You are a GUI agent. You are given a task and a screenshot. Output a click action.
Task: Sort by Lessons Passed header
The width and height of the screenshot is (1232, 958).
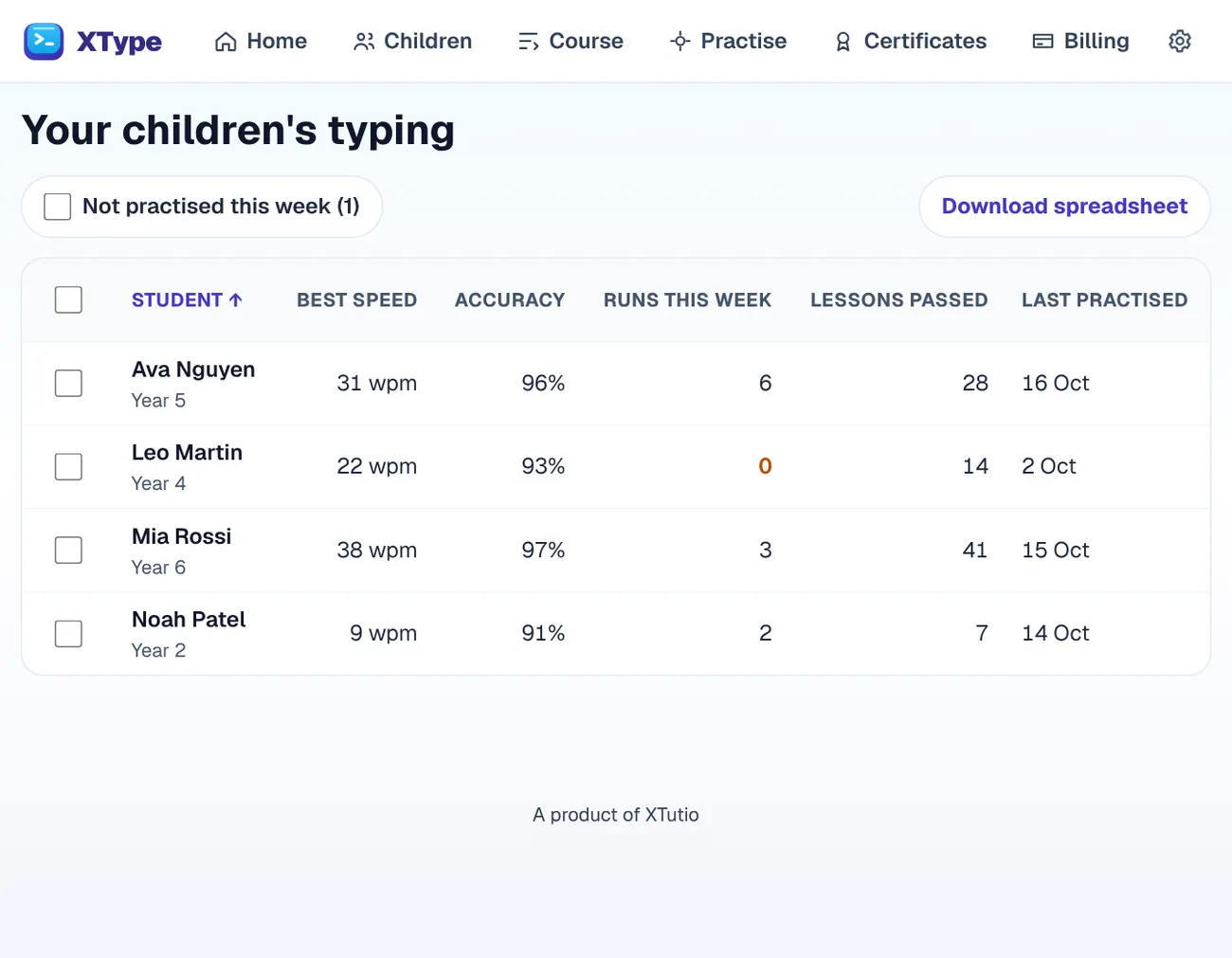[x=898, y=300]
